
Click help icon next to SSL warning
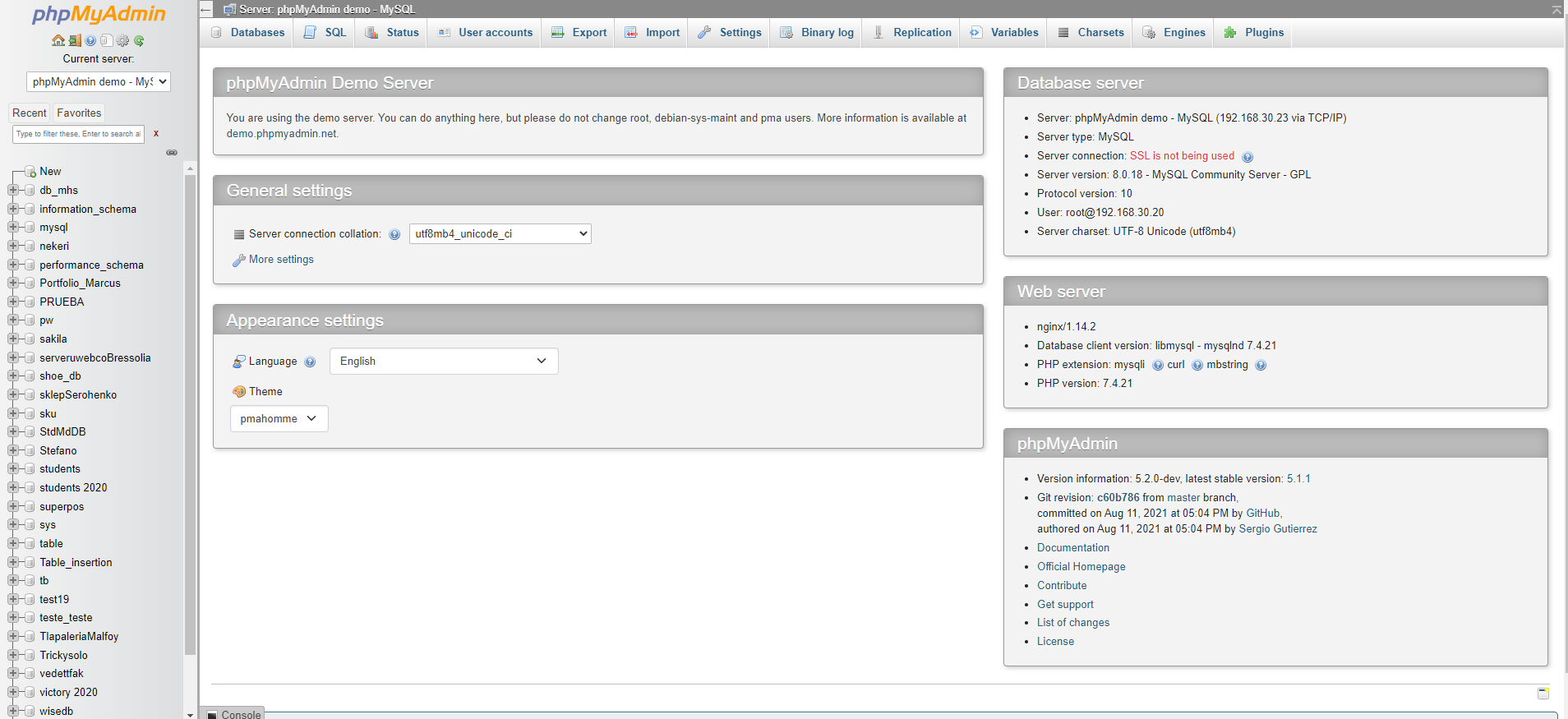tap(1247, 157)
